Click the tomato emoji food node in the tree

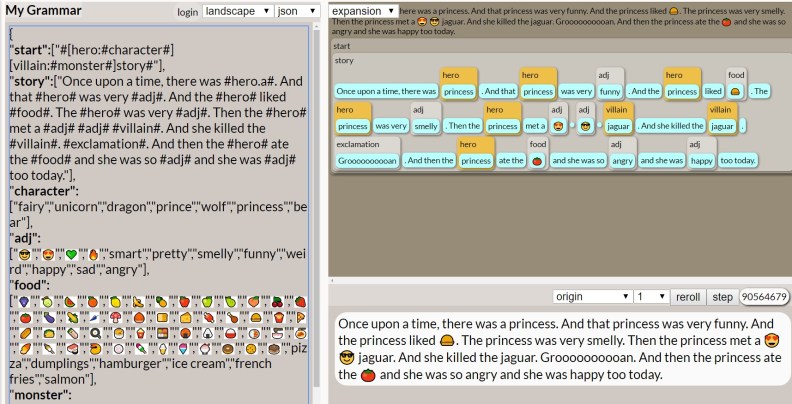pyautogui.click(x=536, y=160)
